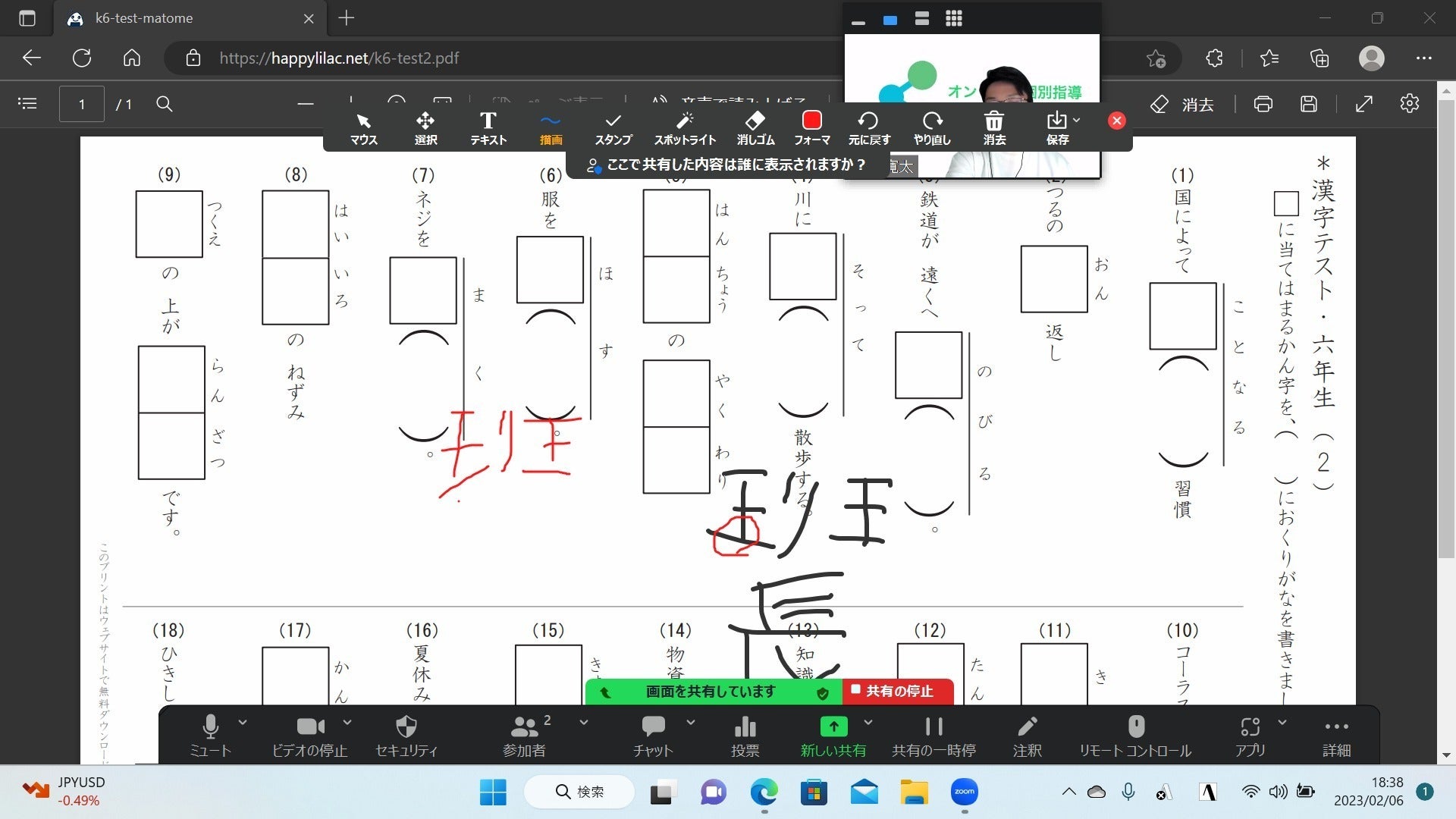Open Zoom from the taskbar
This screenshot has height=819, width=1456.
click(x=964, y=792)
